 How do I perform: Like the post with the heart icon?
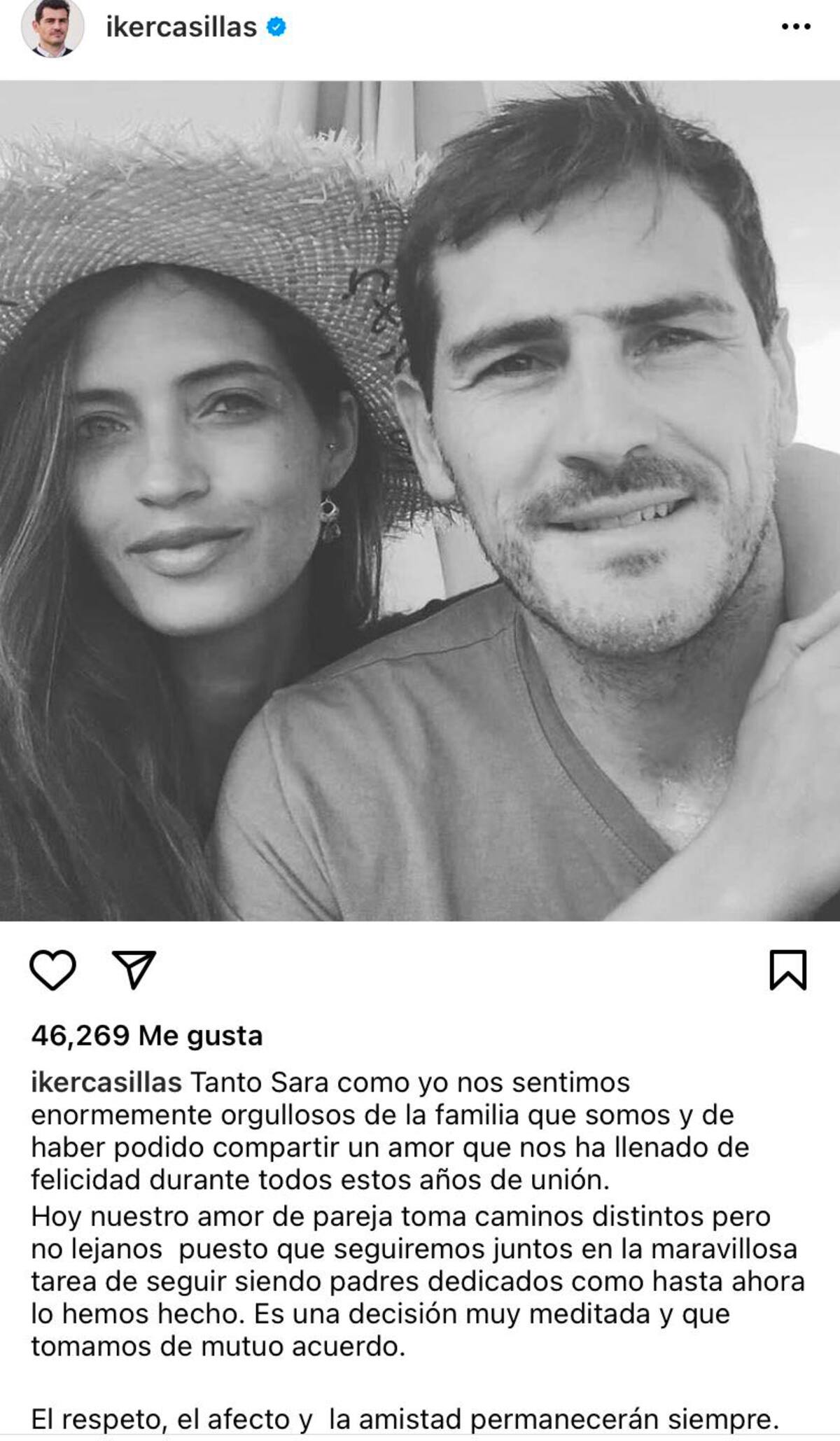click(x=52, y=970)
